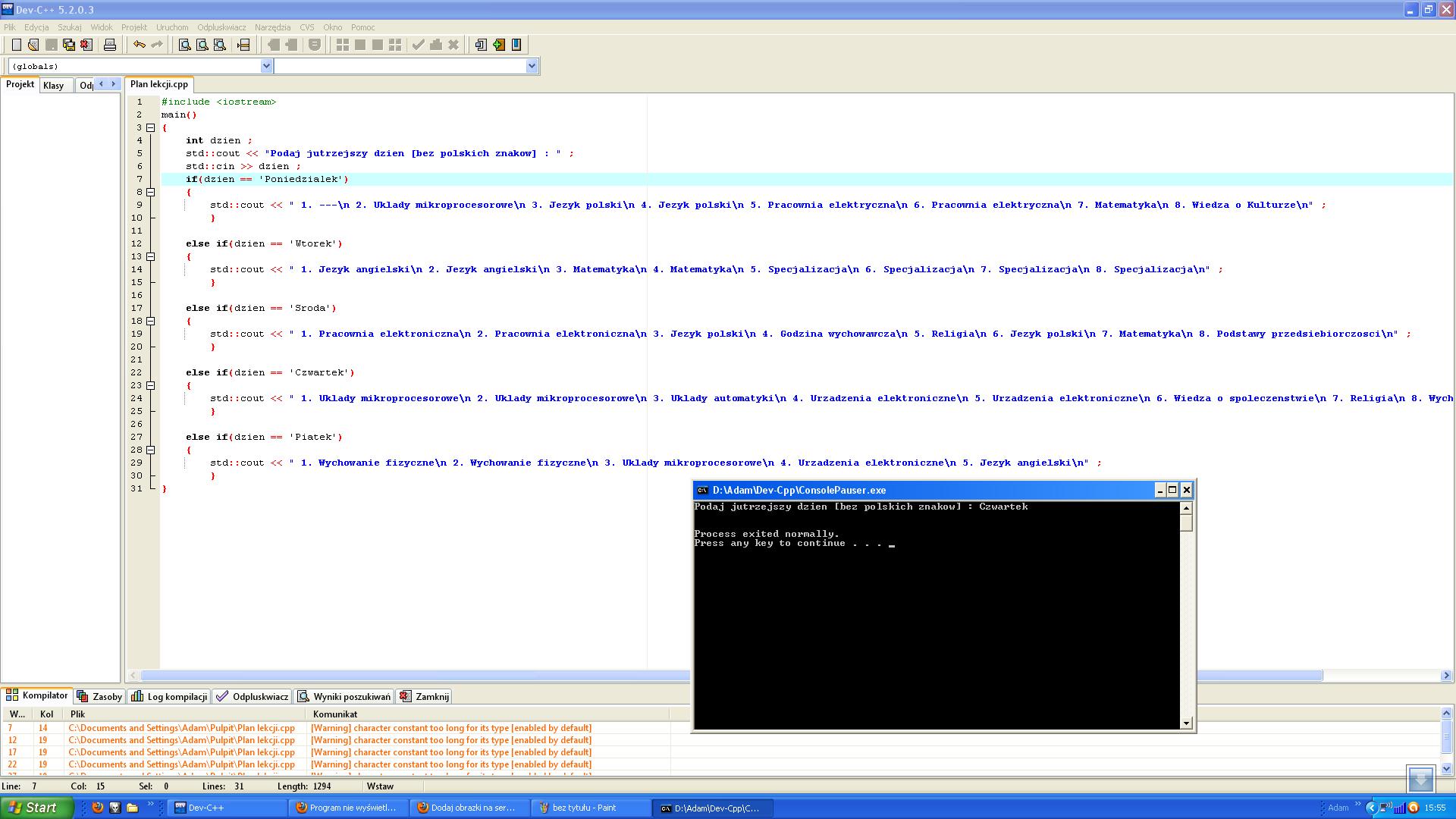Click the Zamknij bottom panel tab

coord(425,696)
